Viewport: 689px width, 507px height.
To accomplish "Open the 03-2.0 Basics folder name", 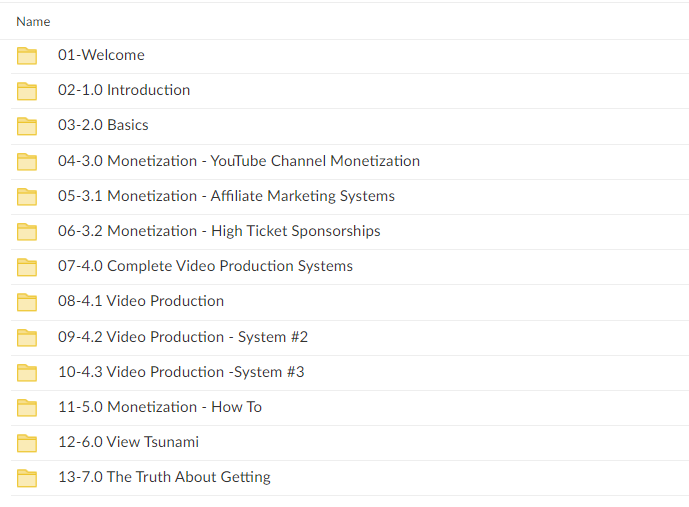I will (103, 125).
